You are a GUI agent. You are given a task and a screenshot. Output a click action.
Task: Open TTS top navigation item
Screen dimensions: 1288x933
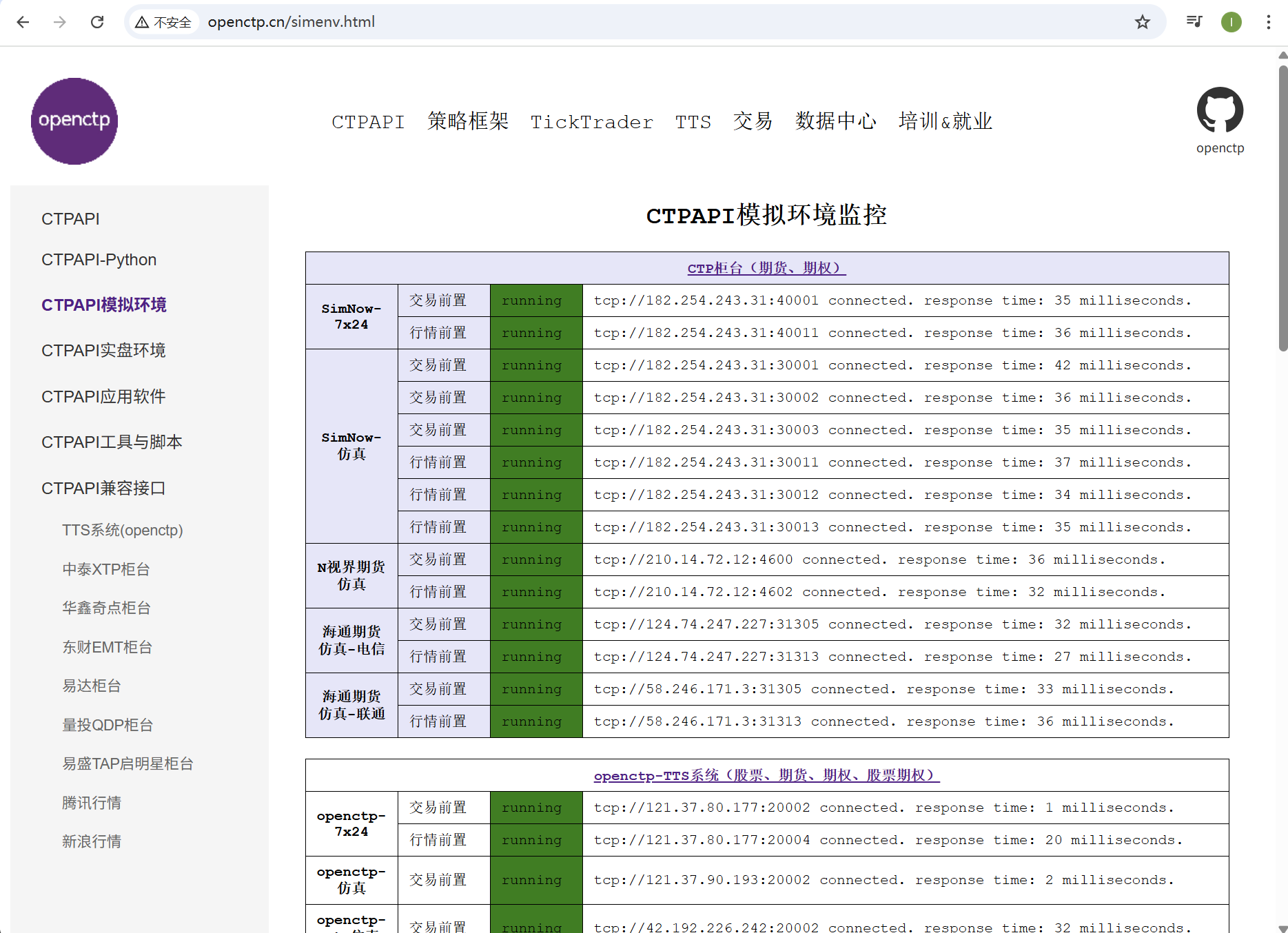tap(693, 122)
